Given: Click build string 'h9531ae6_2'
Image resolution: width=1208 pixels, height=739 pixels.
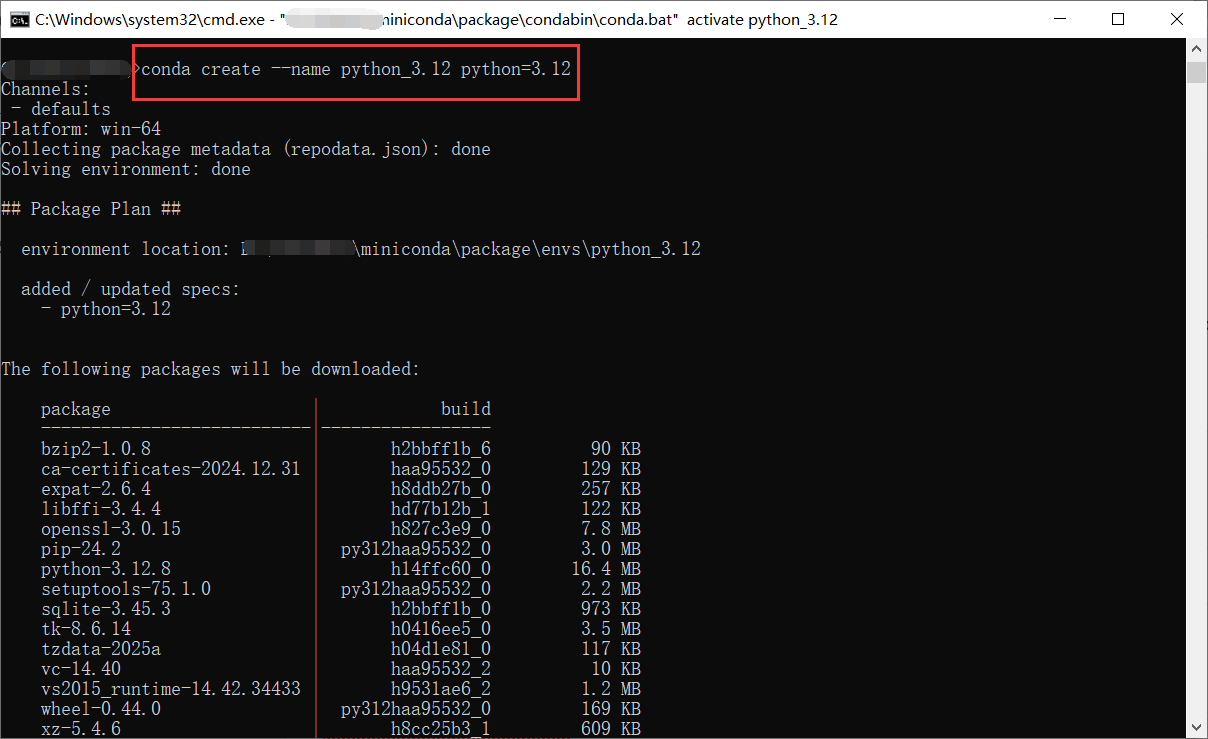Looking at the screenshot, I should (x=441, y=689).
